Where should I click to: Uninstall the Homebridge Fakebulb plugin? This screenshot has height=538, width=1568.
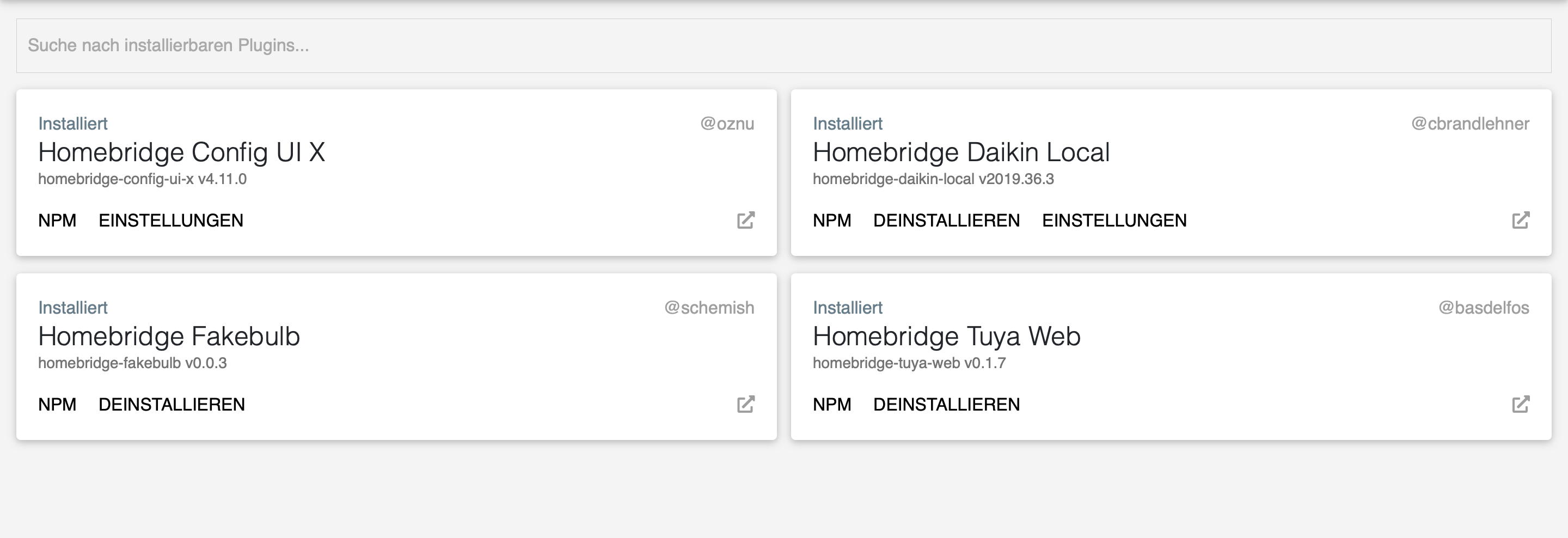[x=171, y=405]
